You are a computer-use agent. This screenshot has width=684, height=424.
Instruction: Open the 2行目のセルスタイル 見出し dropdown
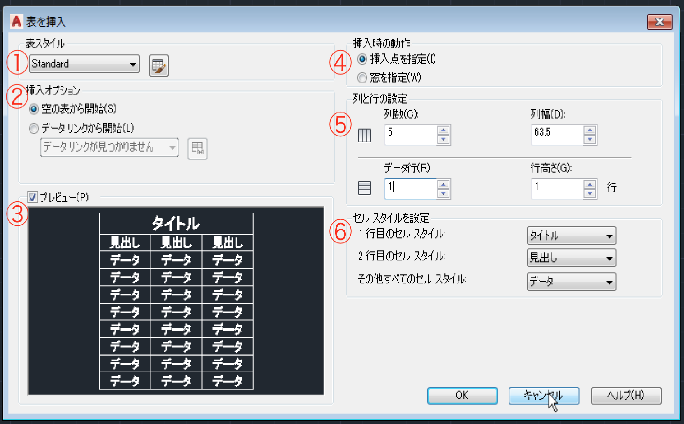point(571,258)
